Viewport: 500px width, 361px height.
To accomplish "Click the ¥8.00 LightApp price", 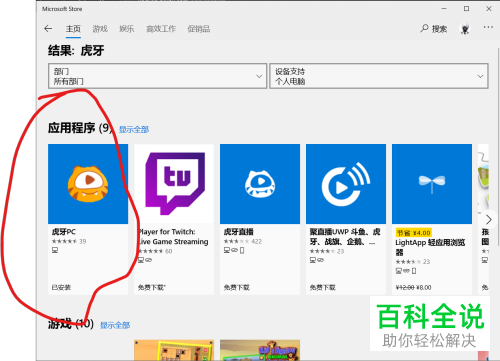I will click(424, 287).
